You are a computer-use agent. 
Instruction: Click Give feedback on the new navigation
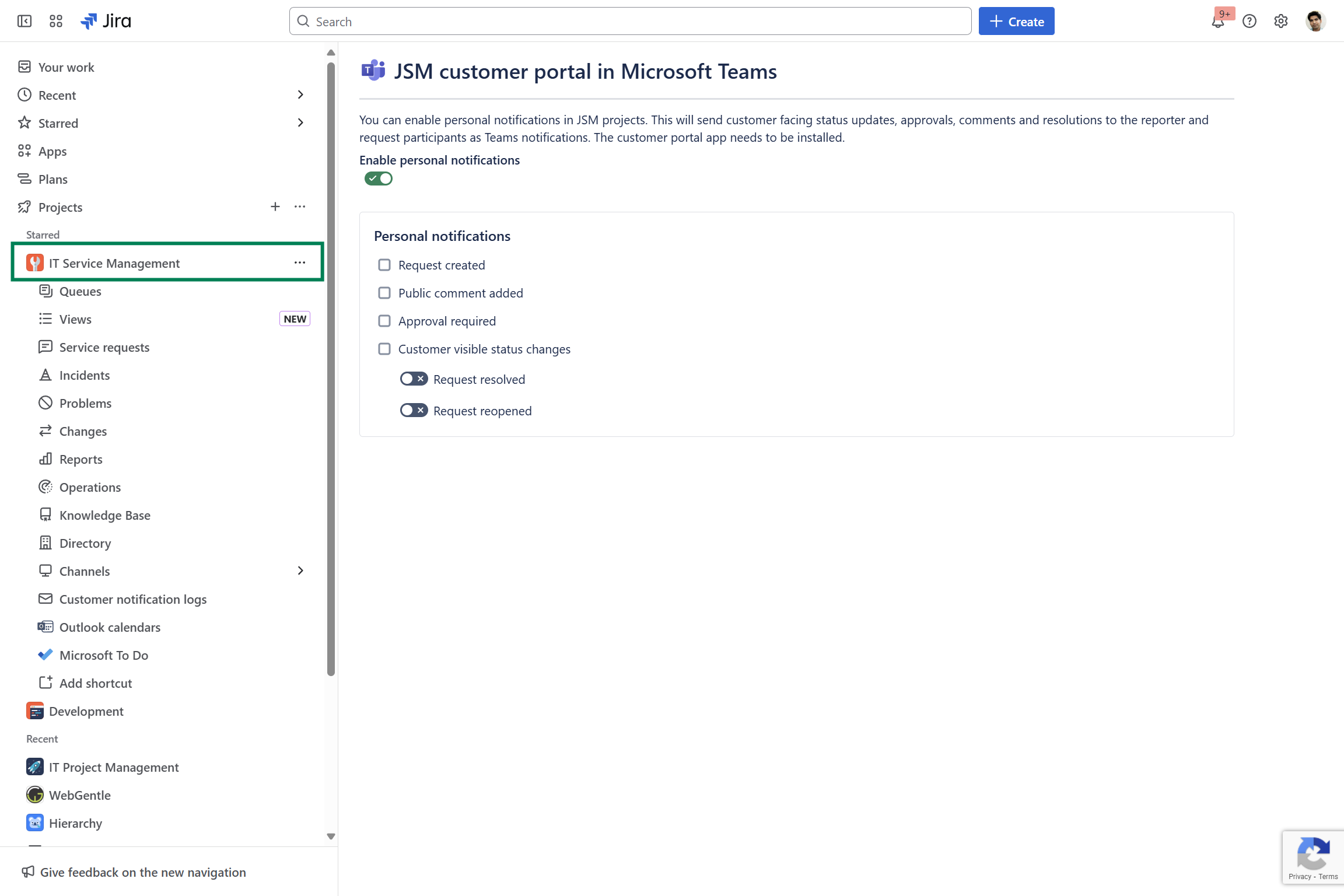pyautogui.click(x=143, y=872)
